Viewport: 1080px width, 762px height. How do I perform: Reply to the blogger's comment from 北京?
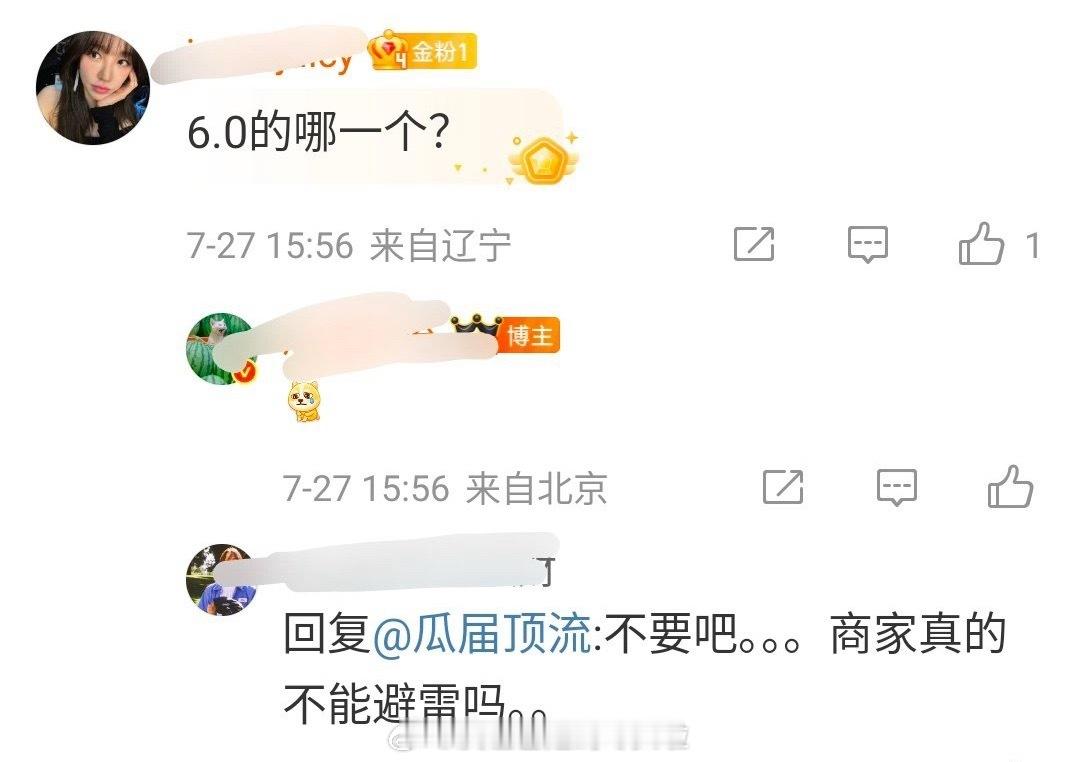pos(897,488)
